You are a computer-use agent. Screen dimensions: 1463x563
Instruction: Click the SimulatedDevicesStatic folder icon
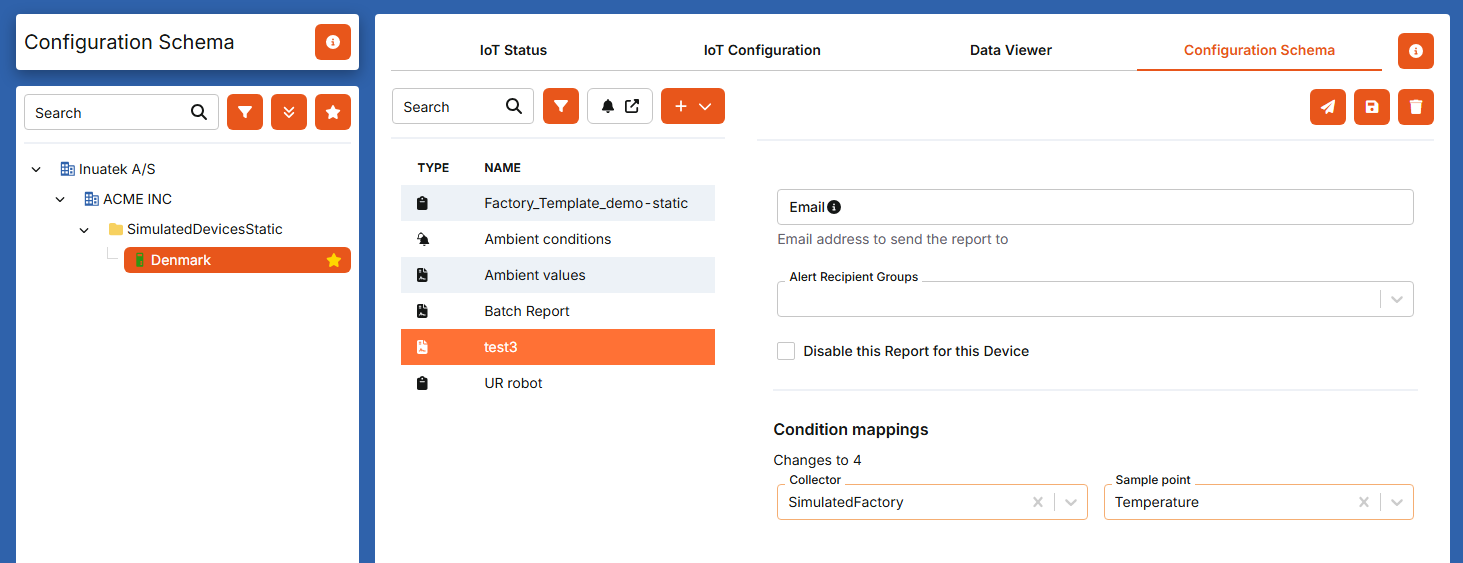[115, 229]
